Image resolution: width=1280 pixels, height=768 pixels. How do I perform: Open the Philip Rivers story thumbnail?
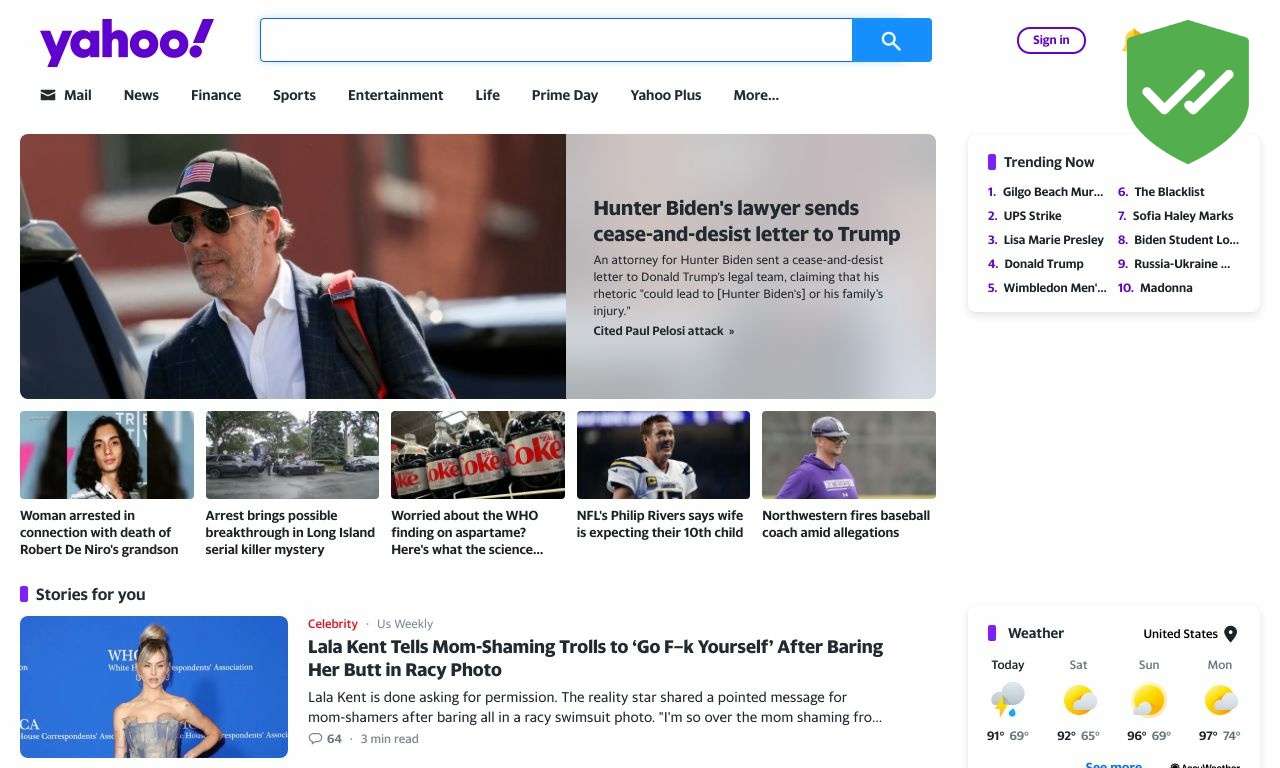coord(663,455)
